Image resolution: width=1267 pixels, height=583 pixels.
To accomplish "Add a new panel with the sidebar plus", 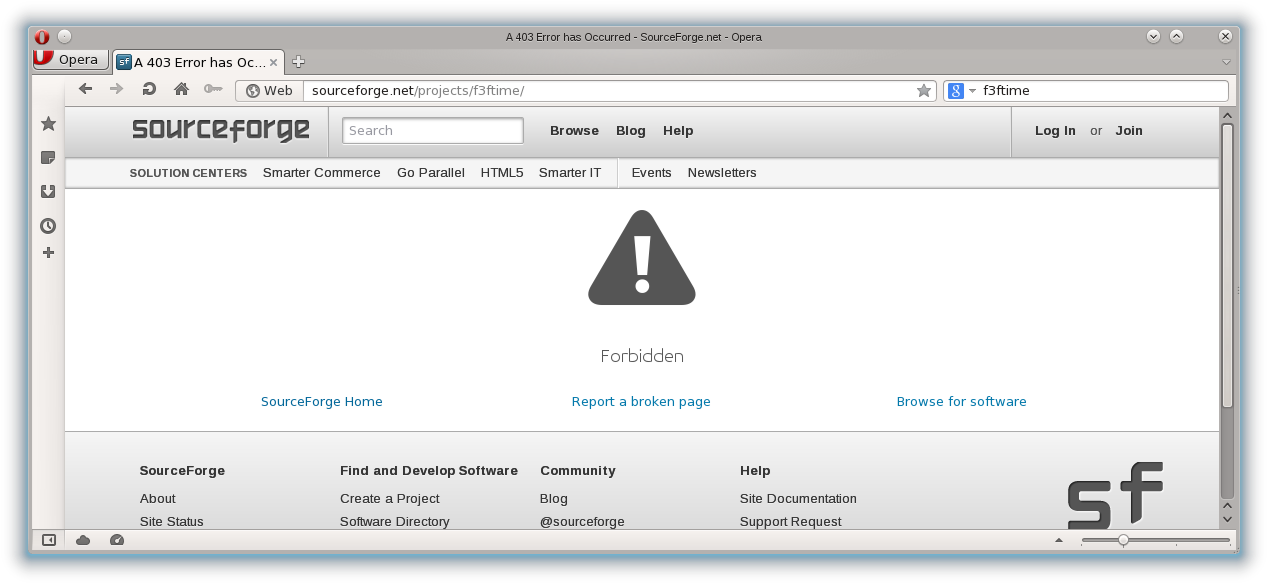I will pyautogui.click(x=48, y=253).
